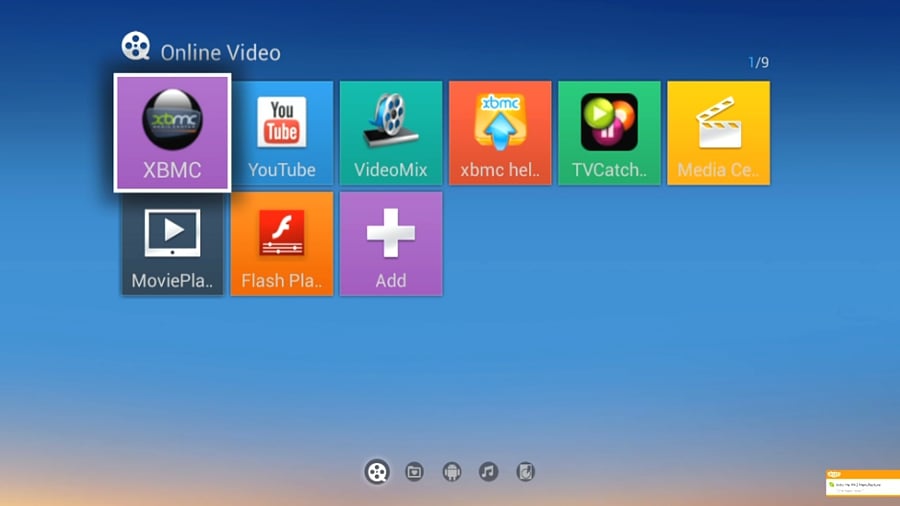Click the film reel icon beside Online Video
The height and width of the screenshot is (506, 900).
click(x=135, y=46)
